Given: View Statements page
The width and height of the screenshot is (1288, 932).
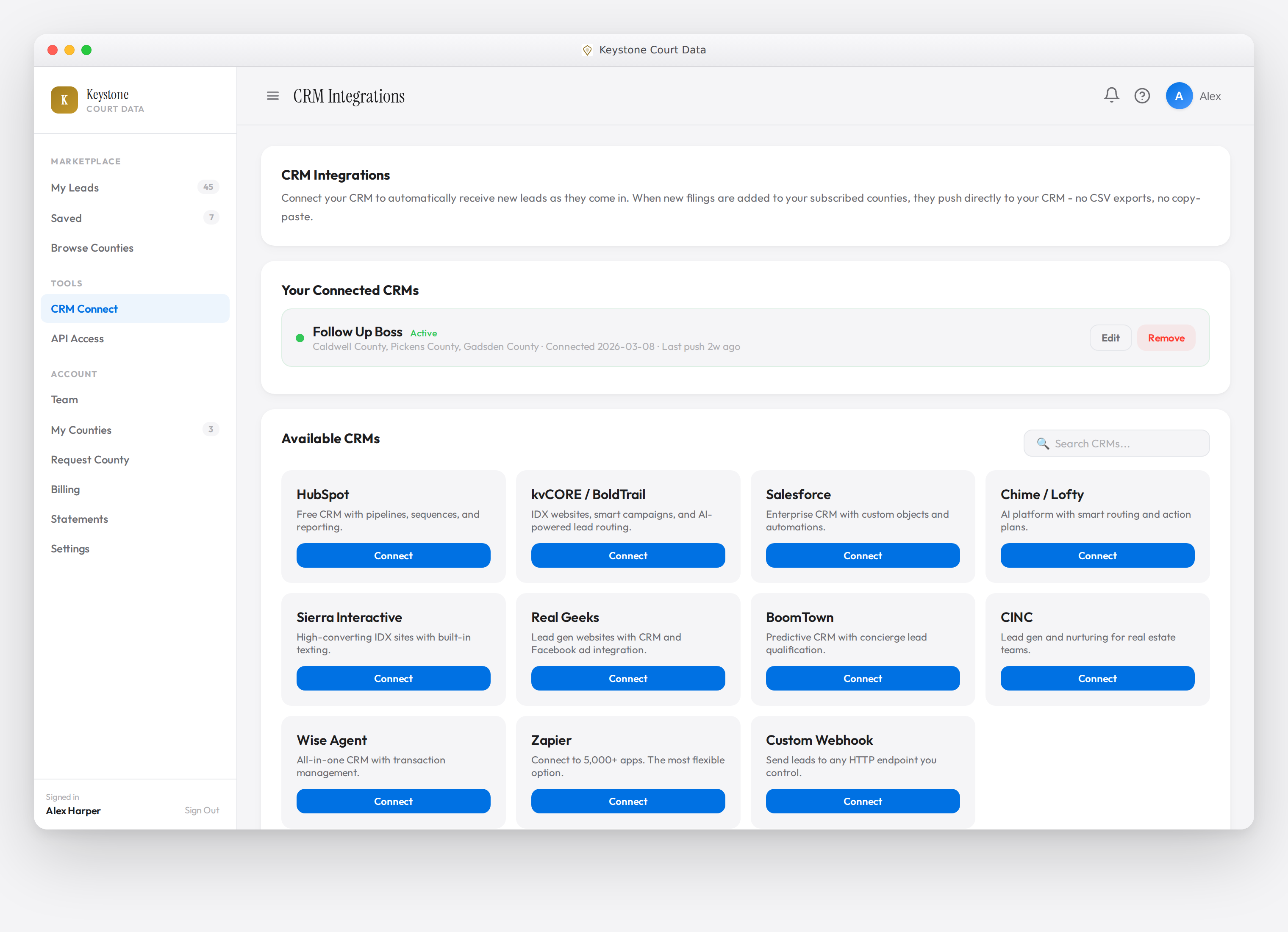Looking at the screenshot, I should 135,519.
